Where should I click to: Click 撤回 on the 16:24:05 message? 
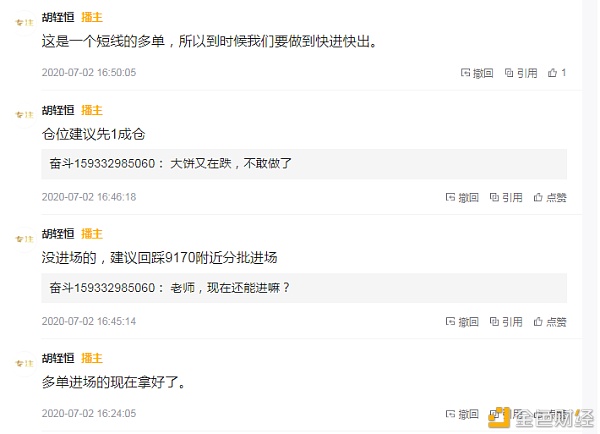click(x=462, y=414)
